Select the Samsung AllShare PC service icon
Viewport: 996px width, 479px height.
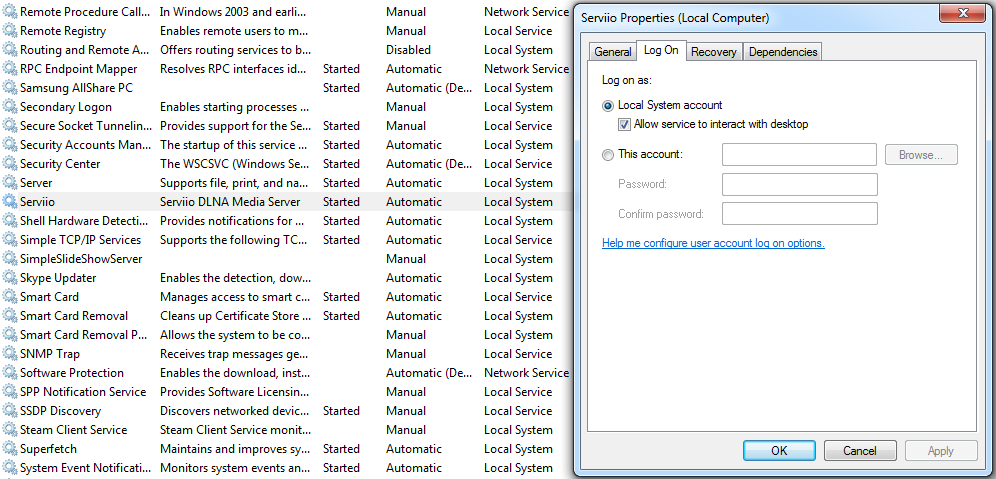tap(10, 88)
